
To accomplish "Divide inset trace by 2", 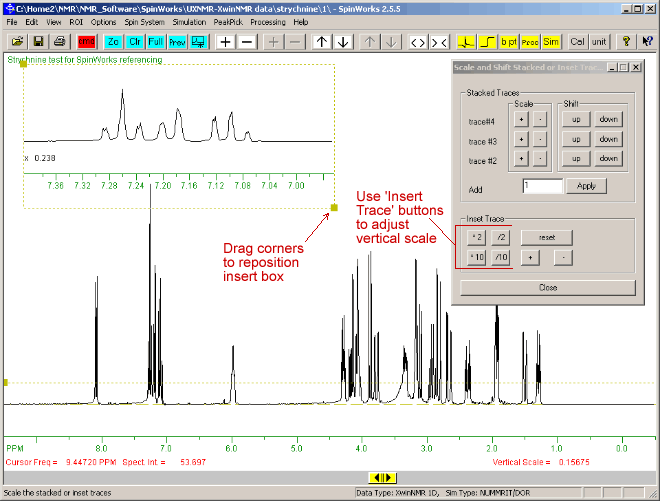I will tap(501, 237).
